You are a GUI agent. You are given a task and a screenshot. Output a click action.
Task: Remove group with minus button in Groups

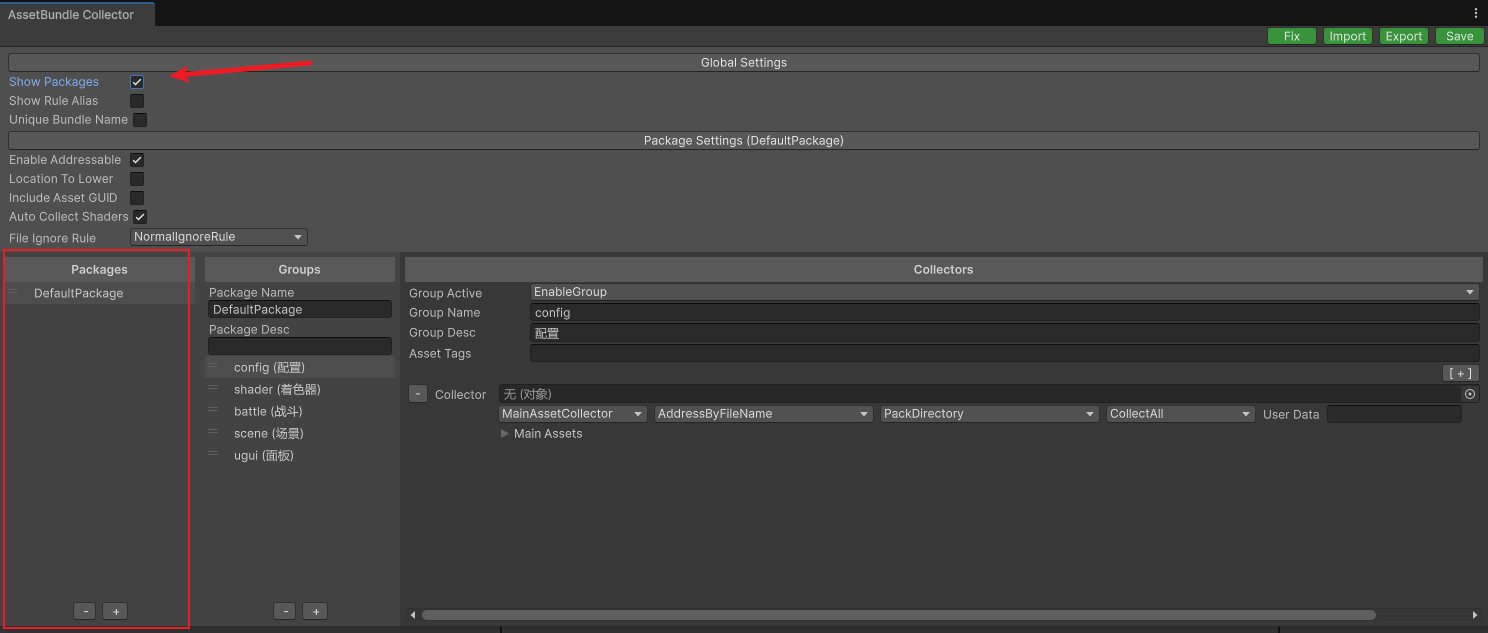pyautogui.click(x=285, y=611)
